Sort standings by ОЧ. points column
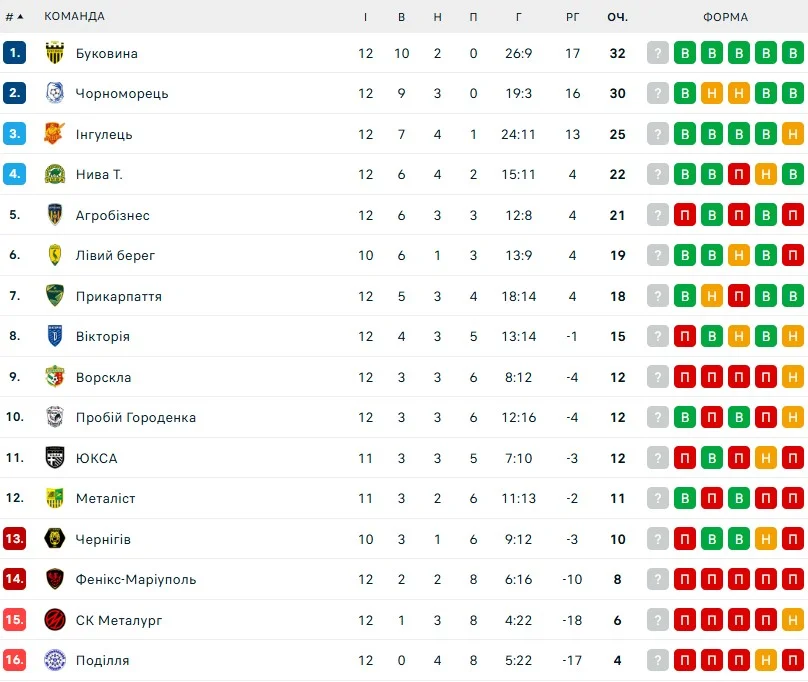This screenshot has height=682, width=808. [617, 16]
